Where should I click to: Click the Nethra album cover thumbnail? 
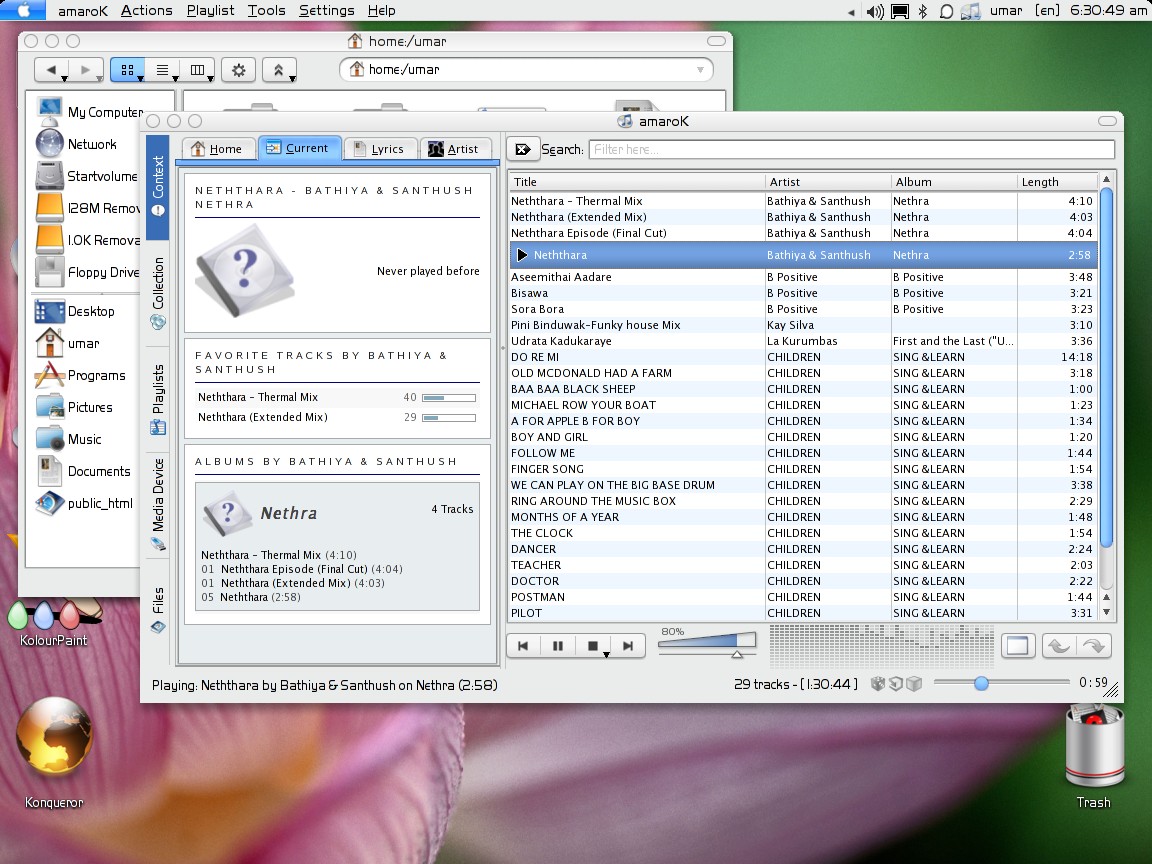227,513
